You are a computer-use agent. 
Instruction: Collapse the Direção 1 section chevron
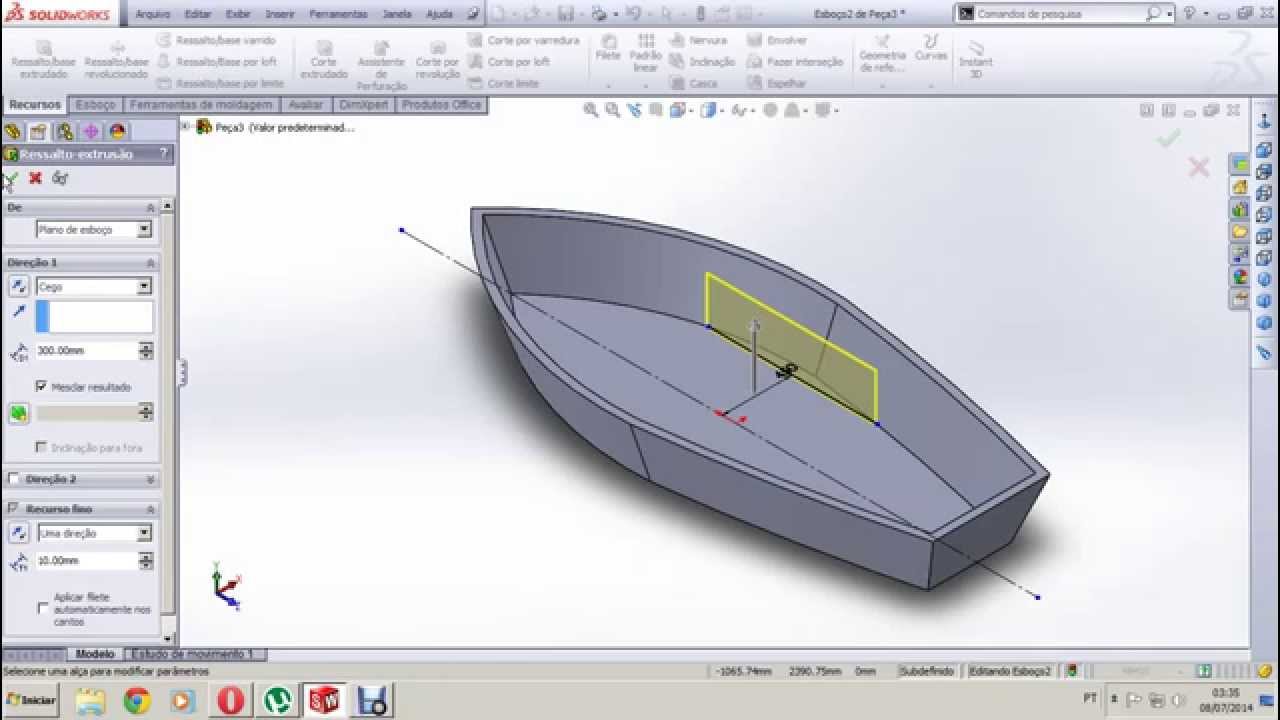click(151, 263)
